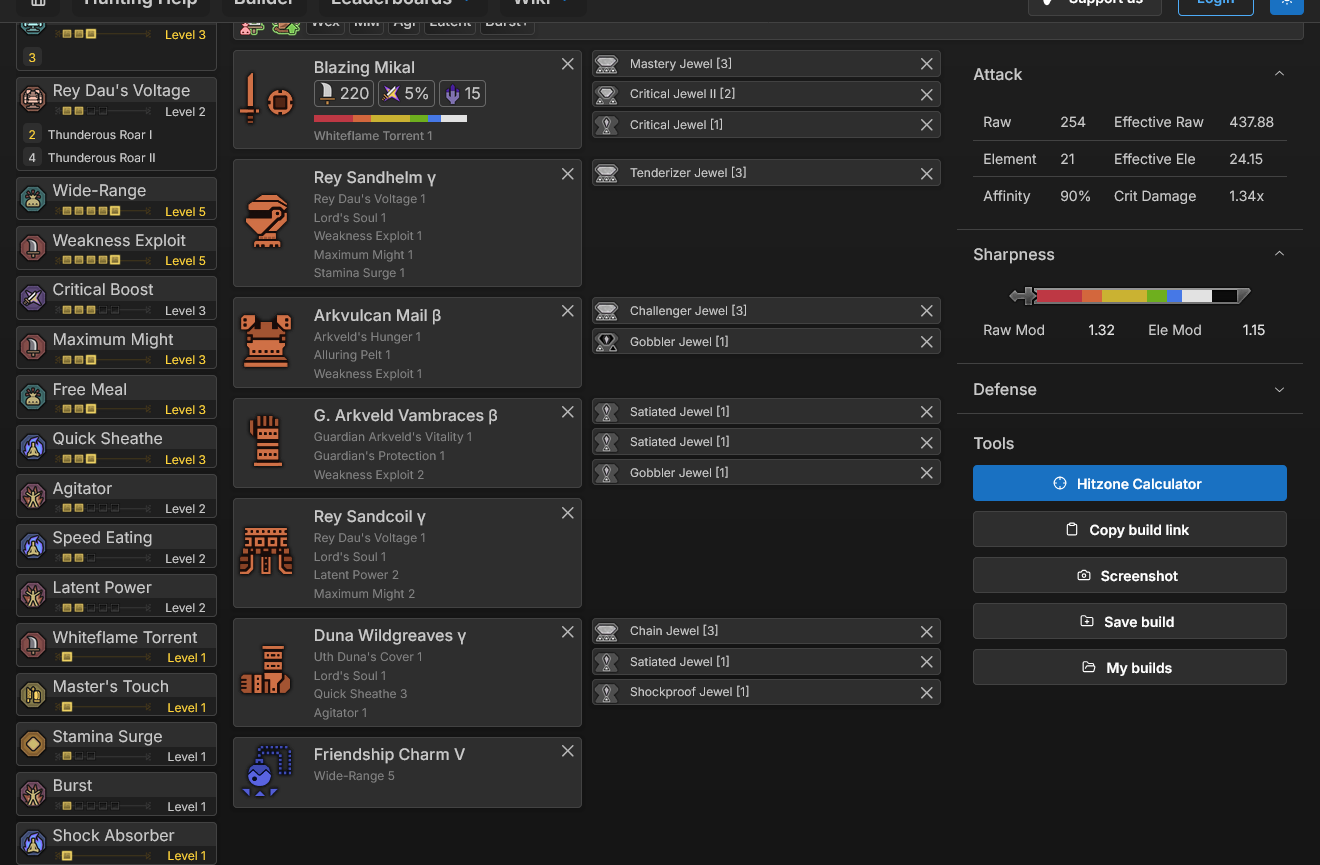Click the Maximum Might skill icon
This screenshot has width=1320, height=865.
pos(33,347)
